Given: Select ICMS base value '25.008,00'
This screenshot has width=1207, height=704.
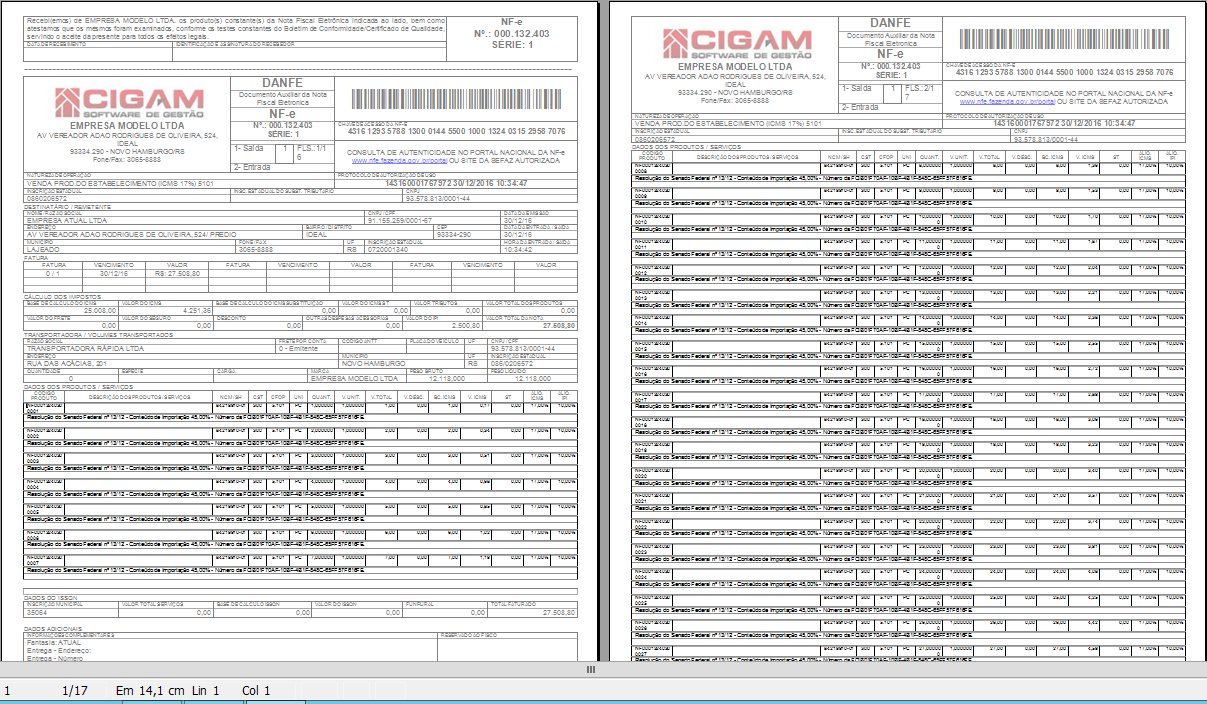Looking at the screenshot, I should coord(100,311).
